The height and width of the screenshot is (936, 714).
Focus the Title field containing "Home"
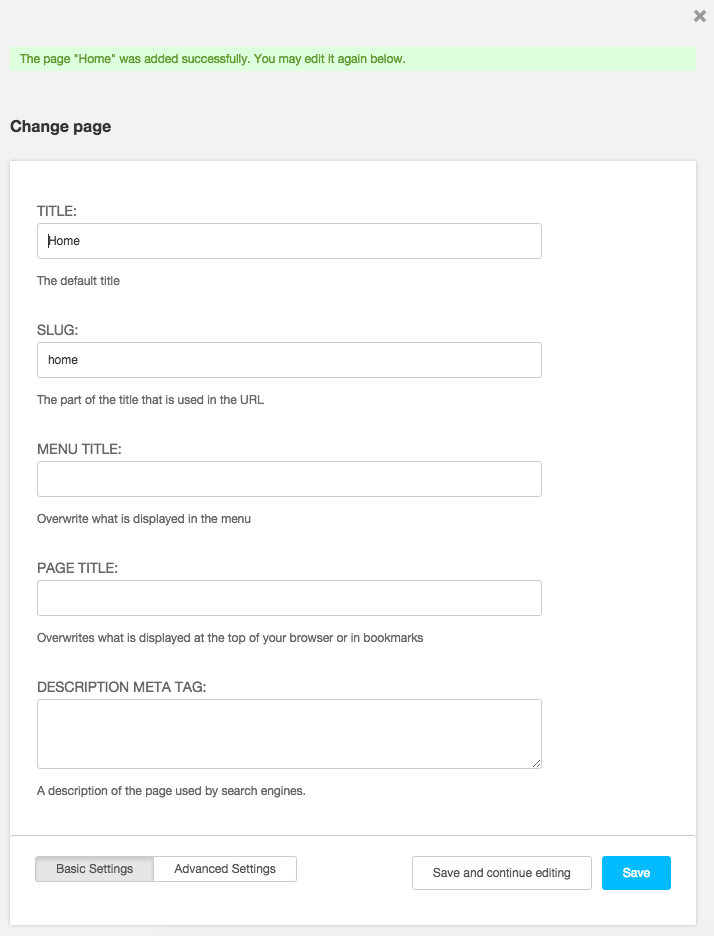289,241
